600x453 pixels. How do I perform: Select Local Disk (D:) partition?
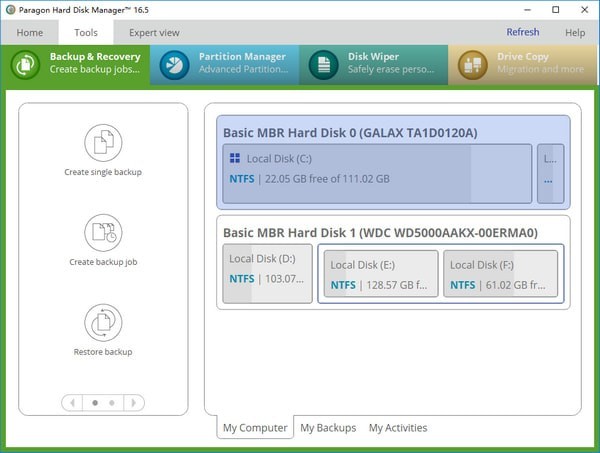pyautogui.click(x=267, y=274)
